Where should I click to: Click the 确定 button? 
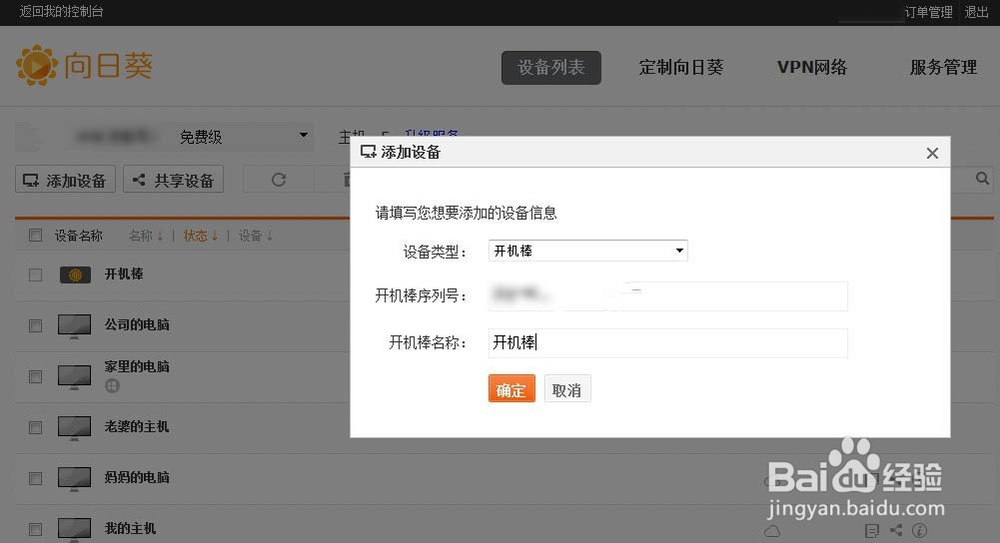511,389
